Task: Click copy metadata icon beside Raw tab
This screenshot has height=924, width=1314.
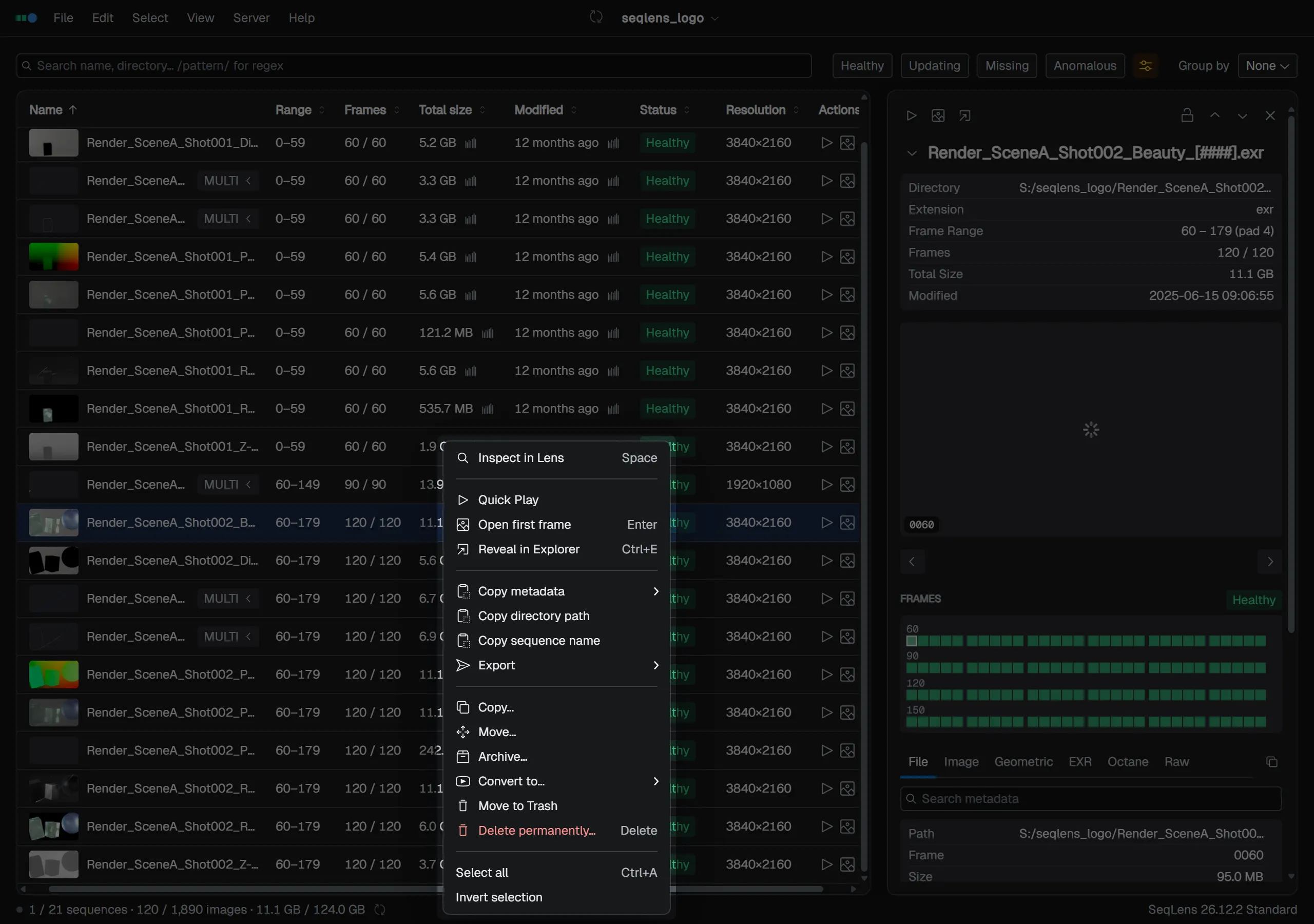Action: 1271,762
